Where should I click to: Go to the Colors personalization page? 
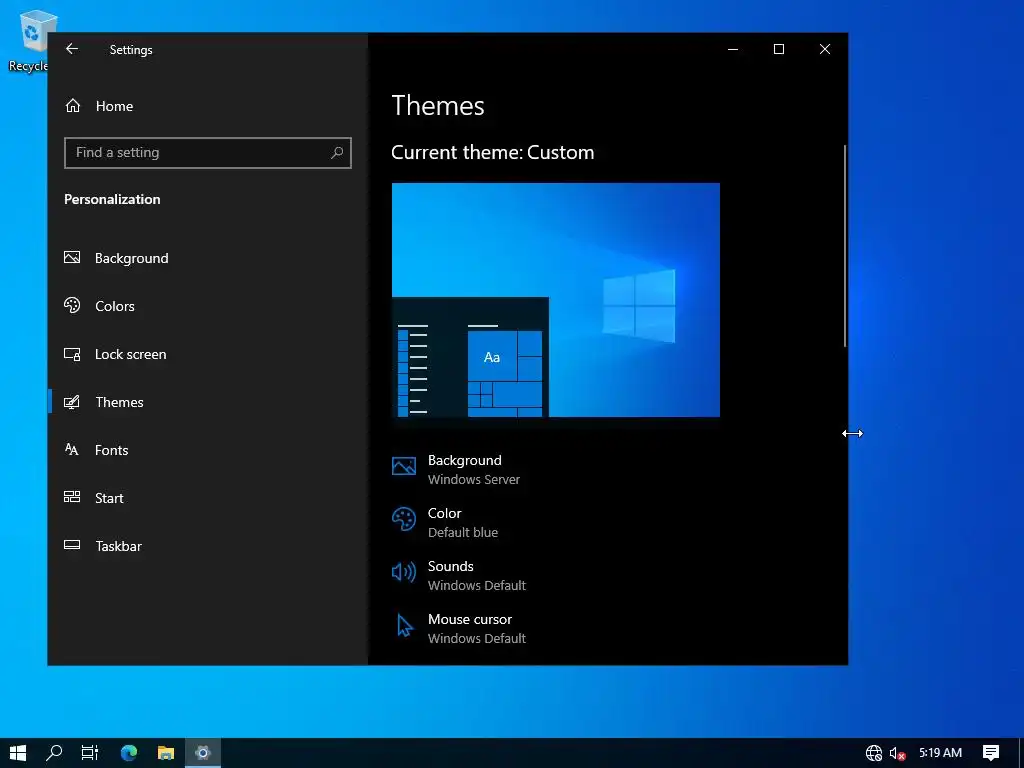208,306
